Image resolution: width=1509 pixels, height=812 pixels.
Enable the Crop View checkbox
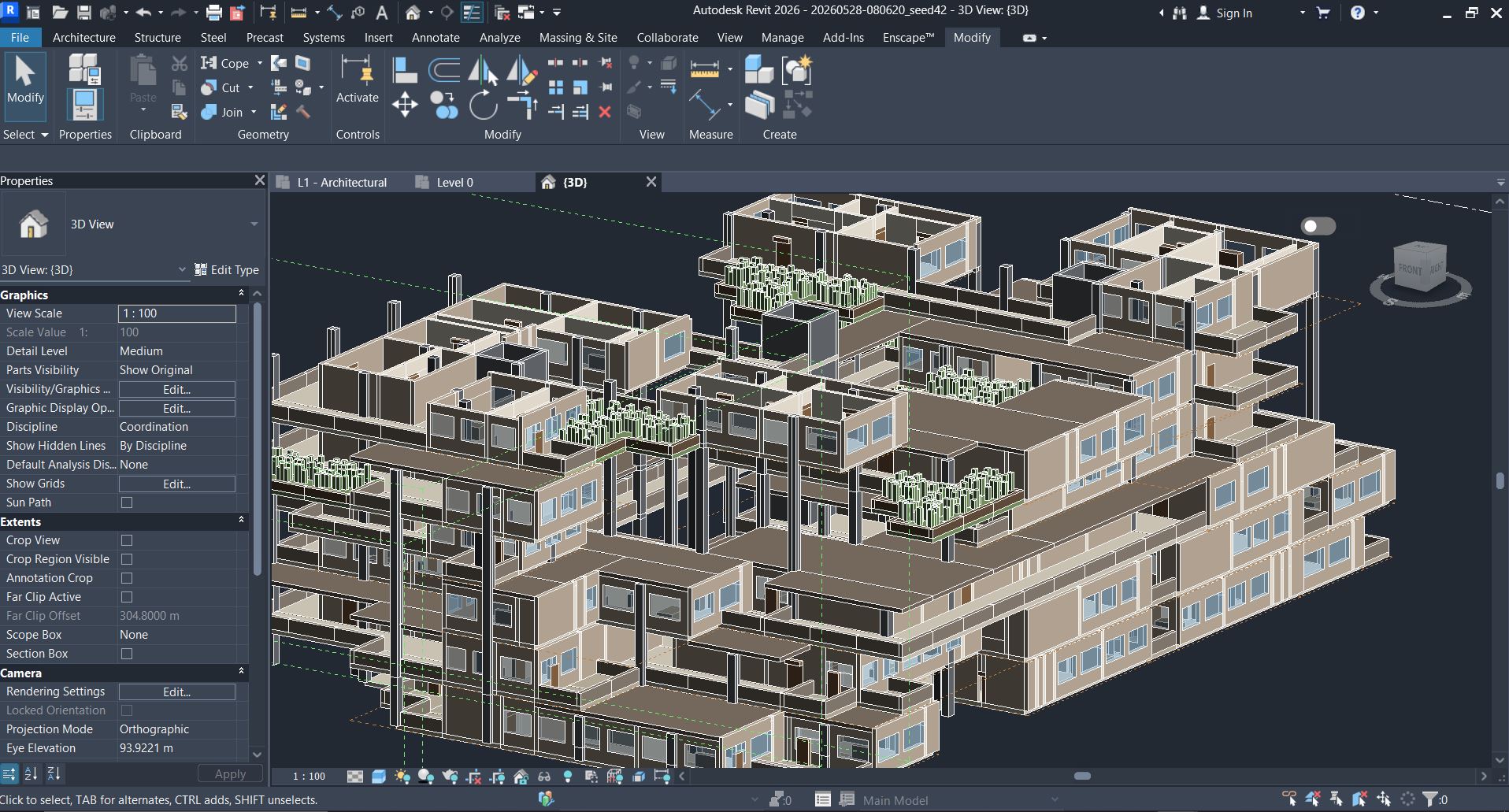pos(127,540)
